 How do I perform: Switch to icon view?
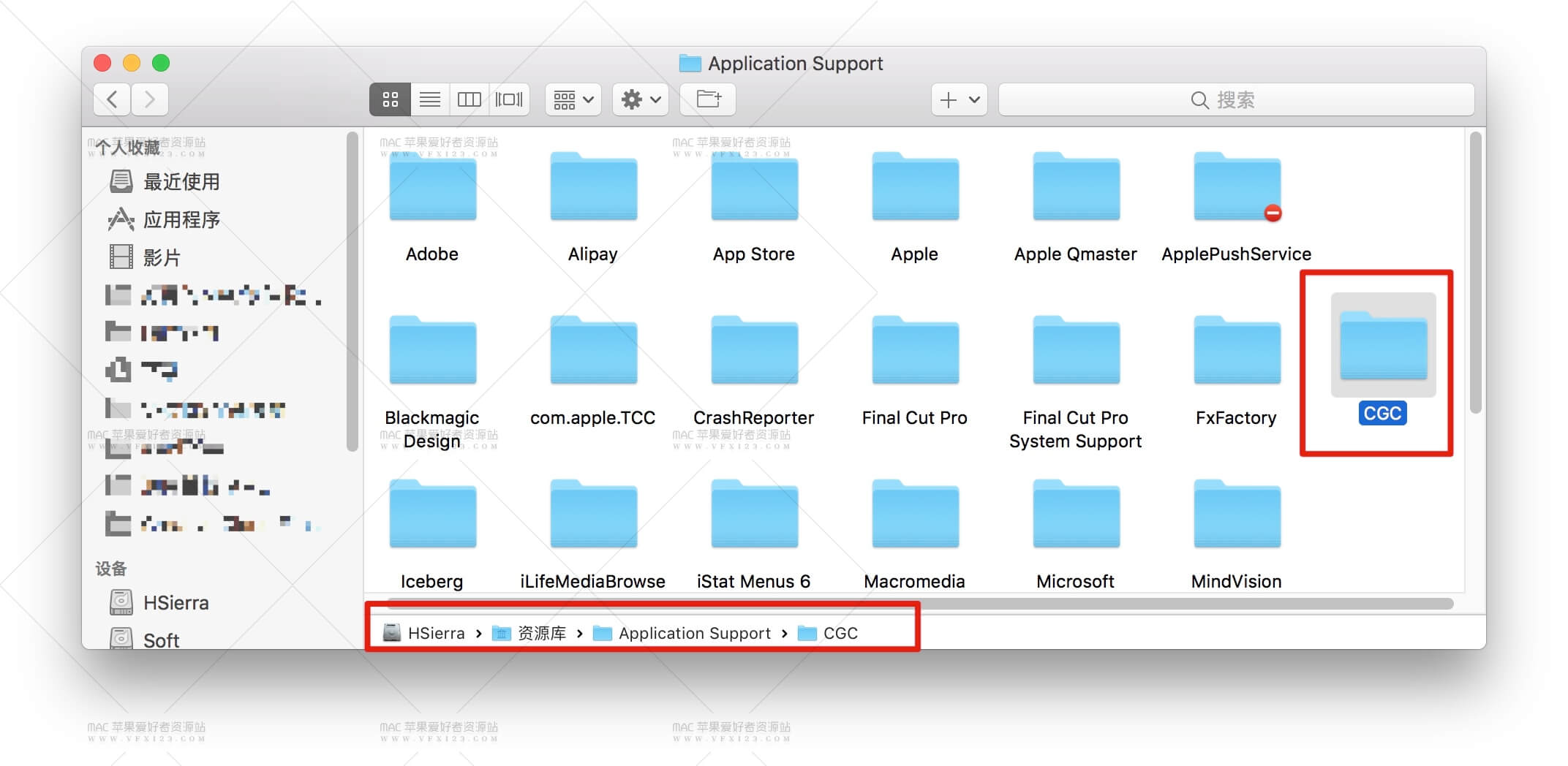tap(390, 99)
